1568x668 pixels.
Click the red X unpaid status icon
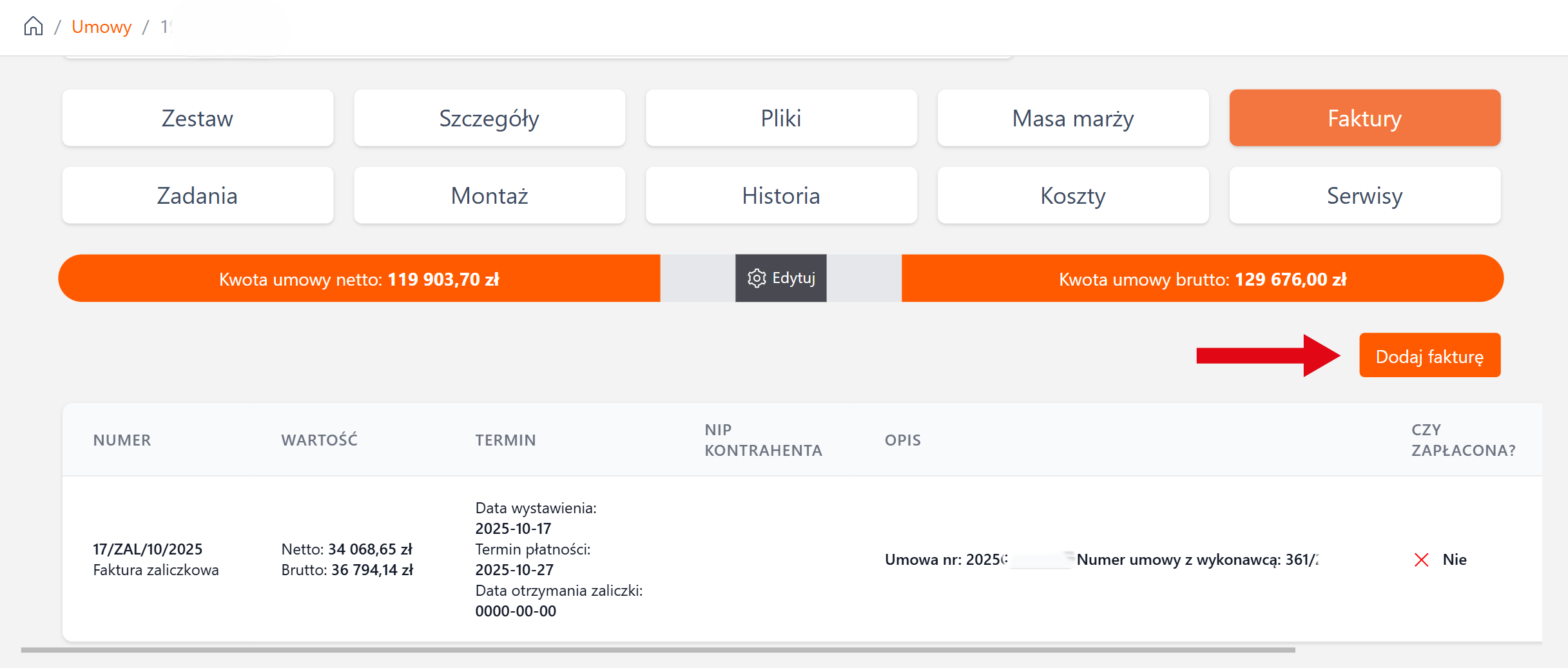pos(1421,560)
